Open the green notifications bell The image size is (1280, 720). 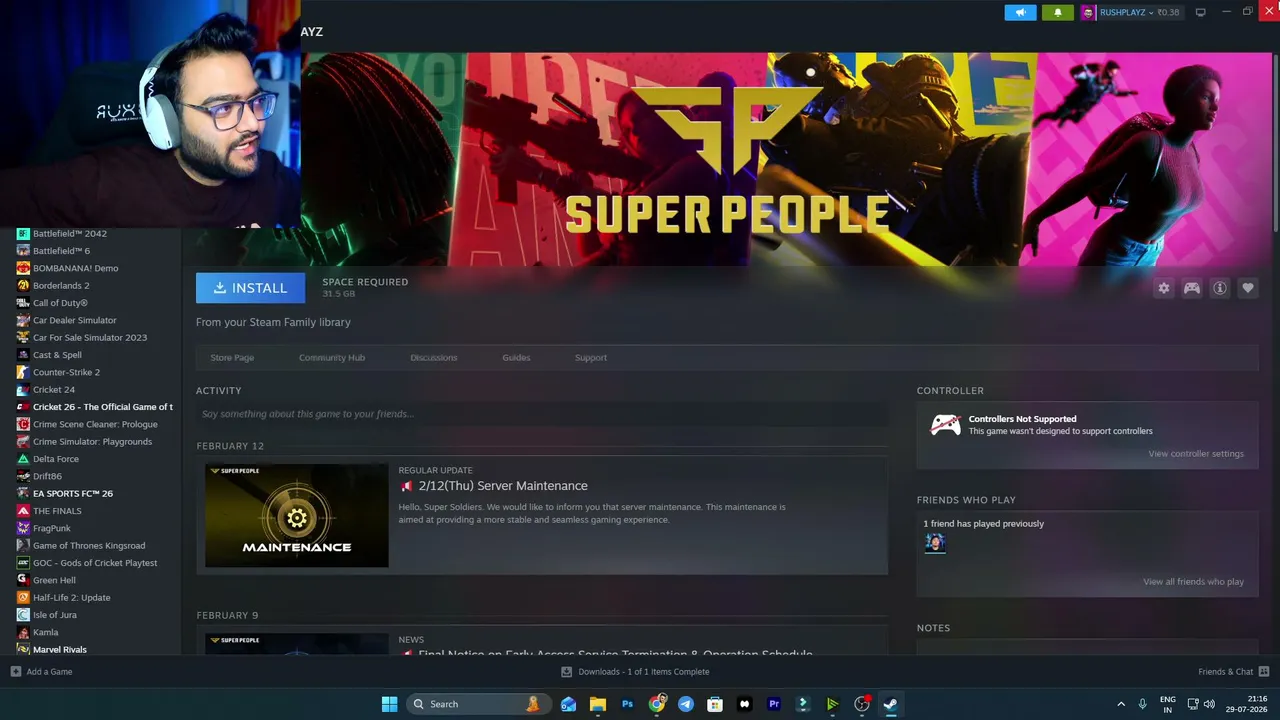pyautogui.click(x=1057, y=12)
